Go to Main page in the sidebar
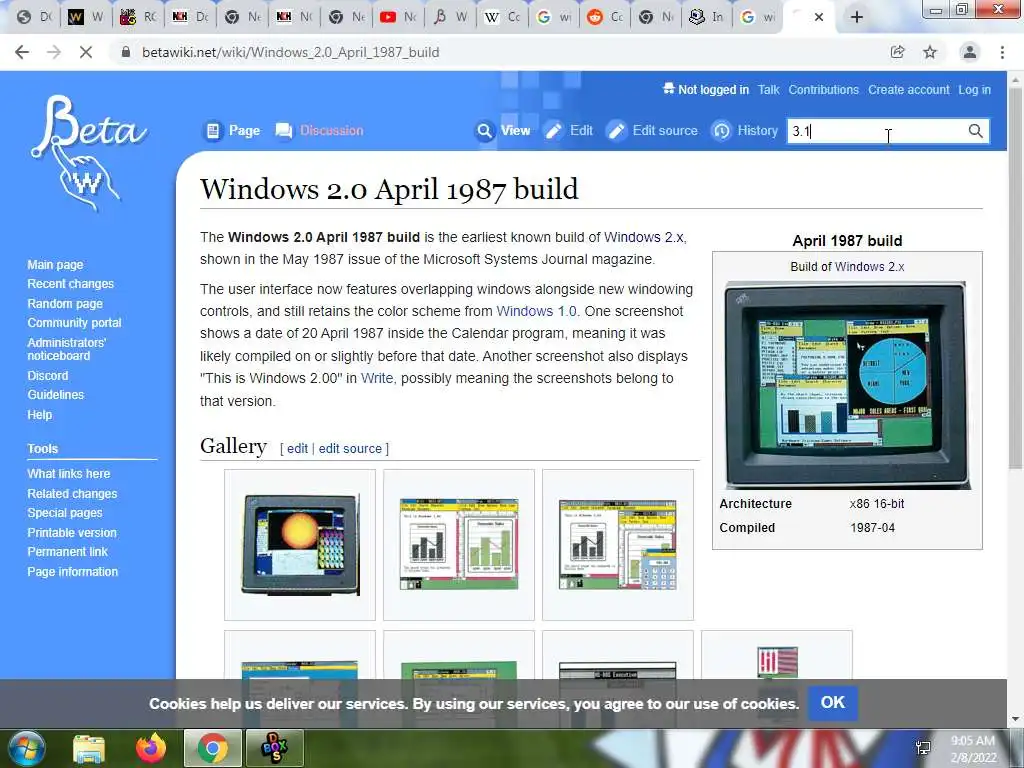 56,264
